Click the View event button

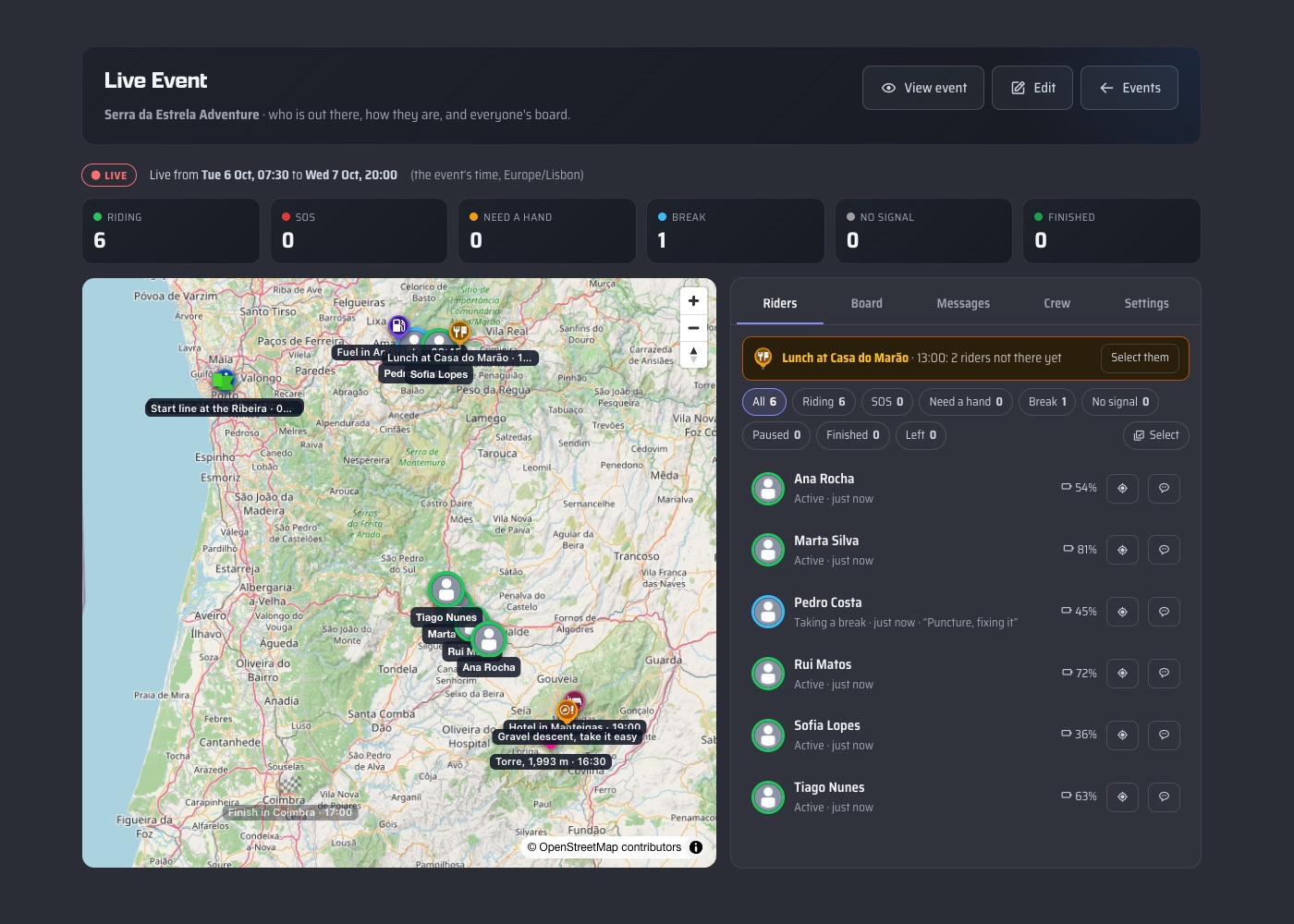(x=923, y=88)
